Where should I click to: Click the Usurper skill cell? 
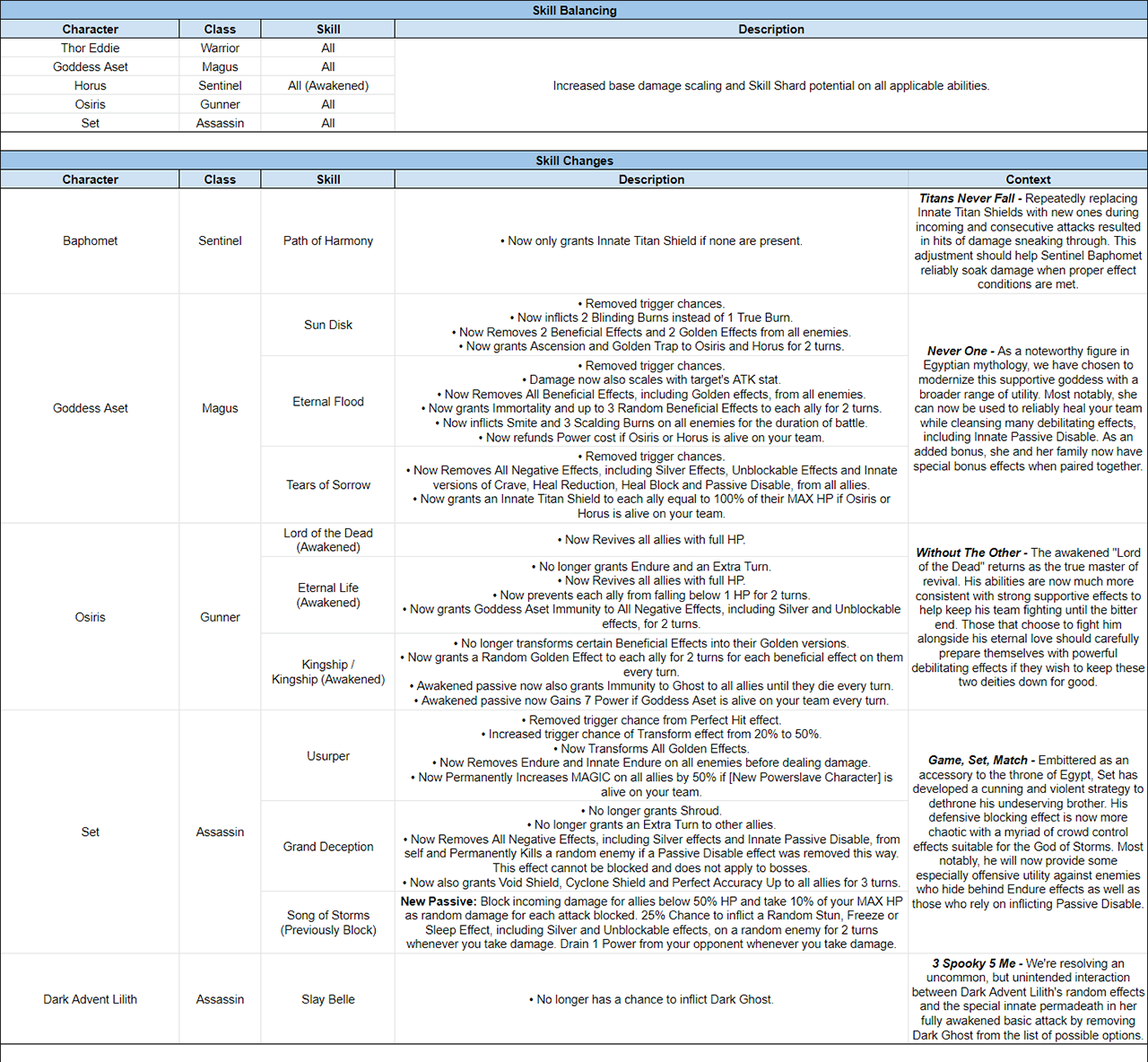[327, 756]
